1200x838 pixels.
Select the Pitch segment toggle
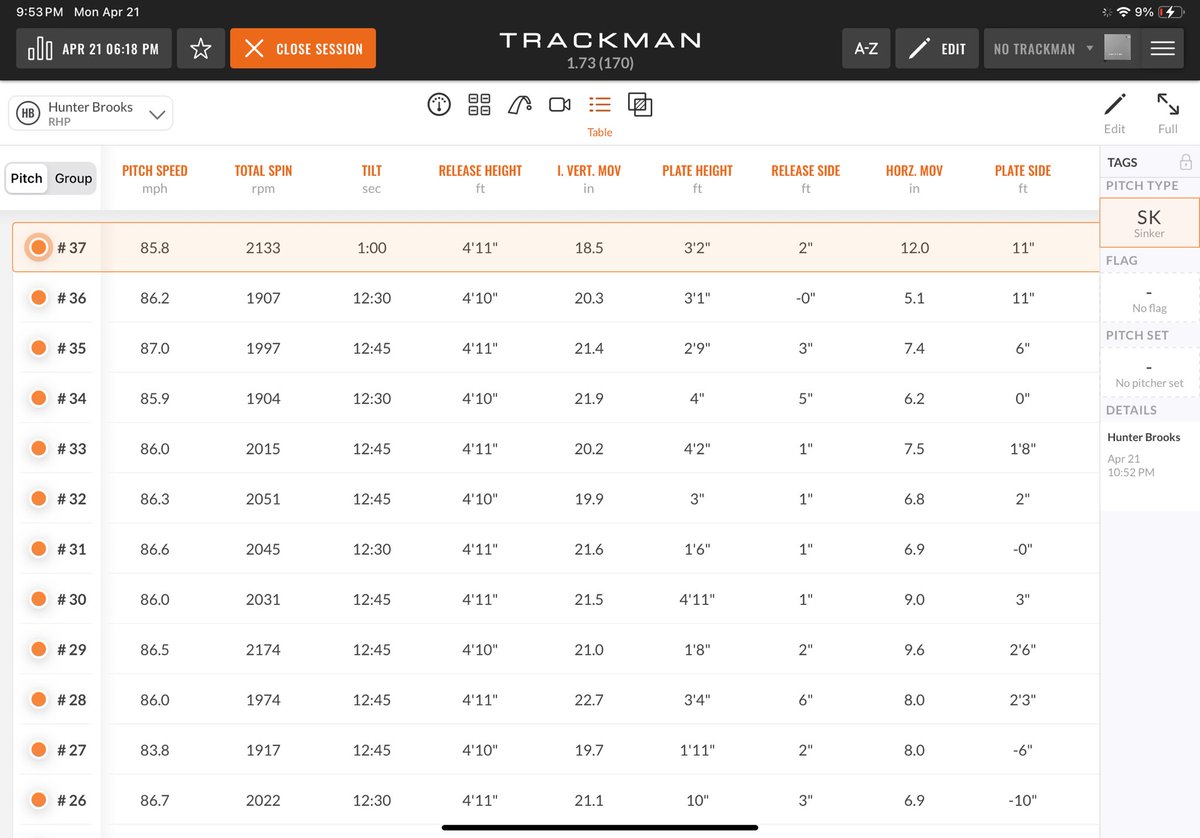[x=27, y=178]
